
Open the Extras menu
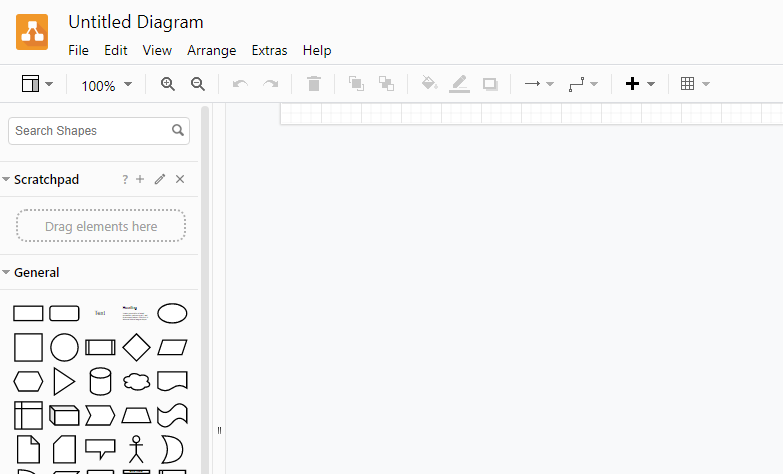(x=270, y=50)
